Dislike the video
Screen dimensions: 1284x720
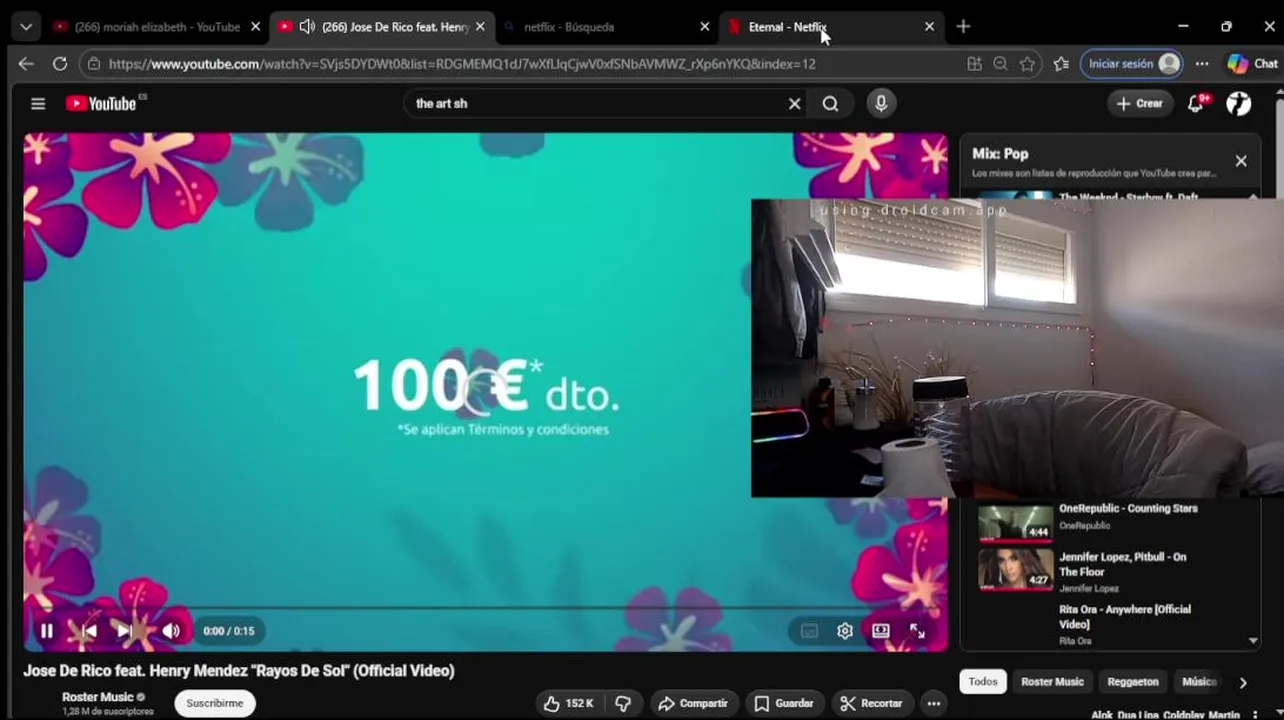point(623,703)
